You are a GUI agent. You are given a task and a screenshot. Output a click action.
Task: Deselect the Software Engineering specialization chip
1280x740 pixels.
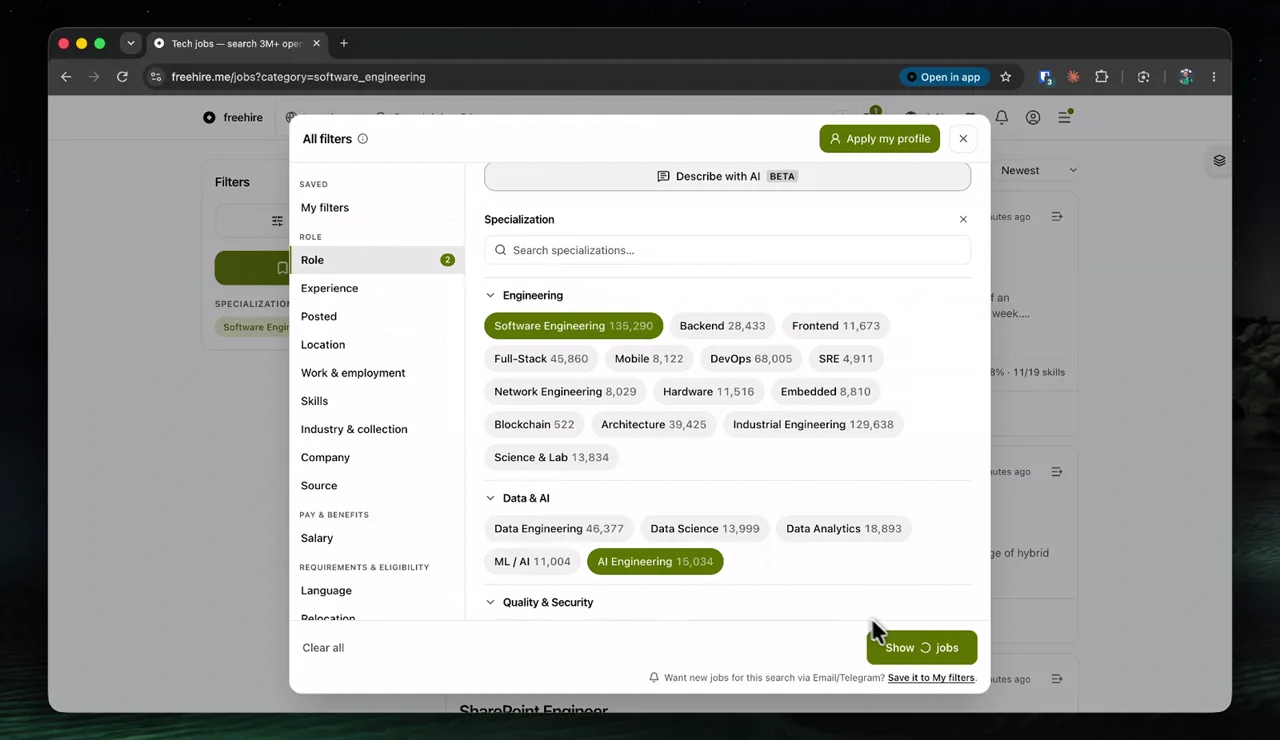[573, 326]
